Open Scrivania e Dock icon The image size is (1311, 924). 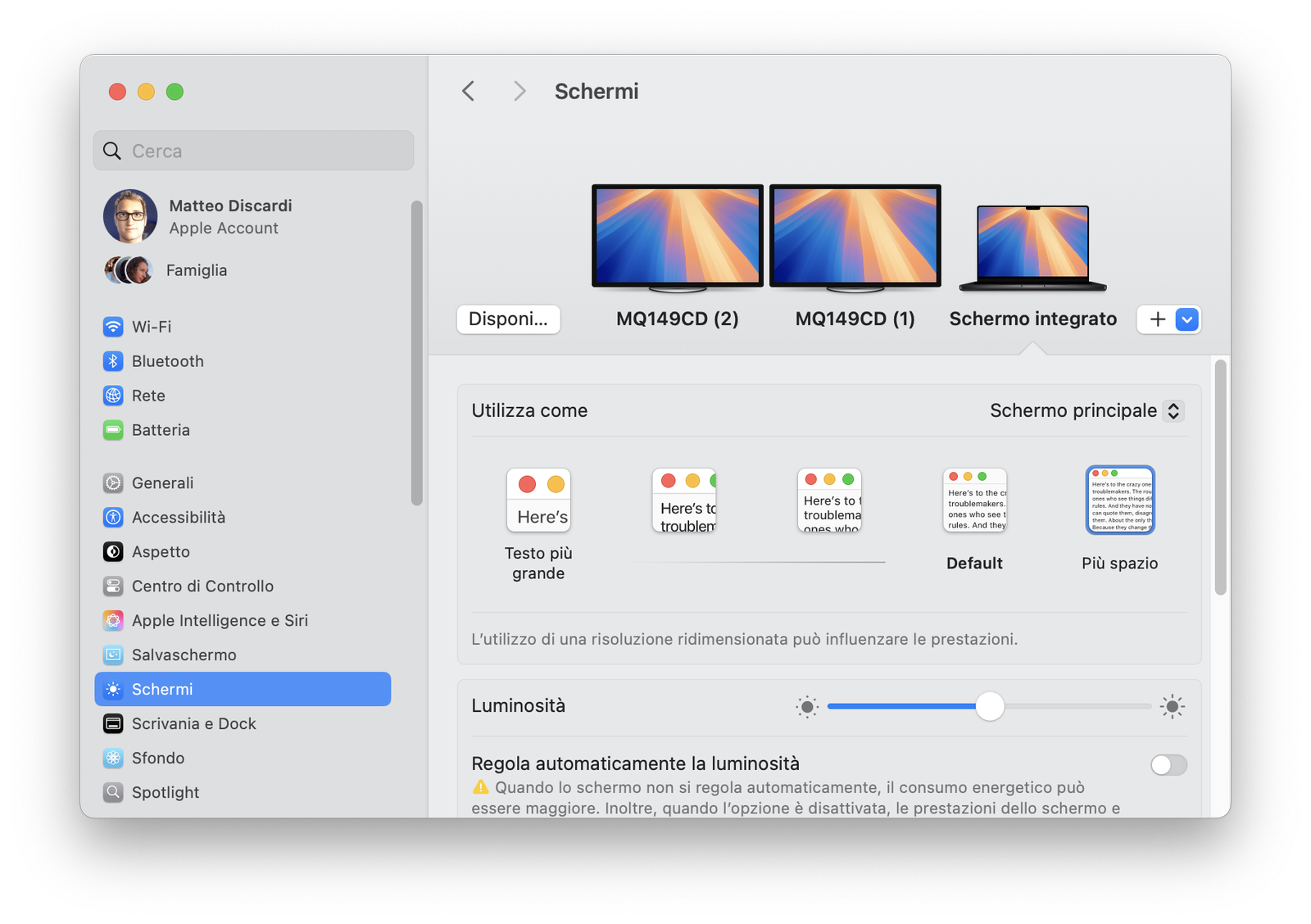[113, 724]
